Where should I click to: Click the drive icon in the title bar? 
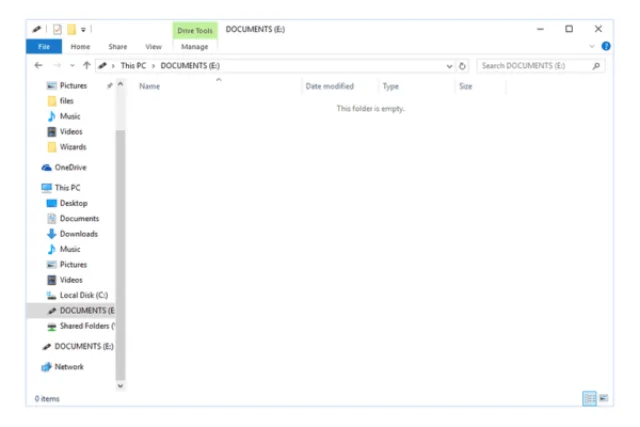[37, 29]
